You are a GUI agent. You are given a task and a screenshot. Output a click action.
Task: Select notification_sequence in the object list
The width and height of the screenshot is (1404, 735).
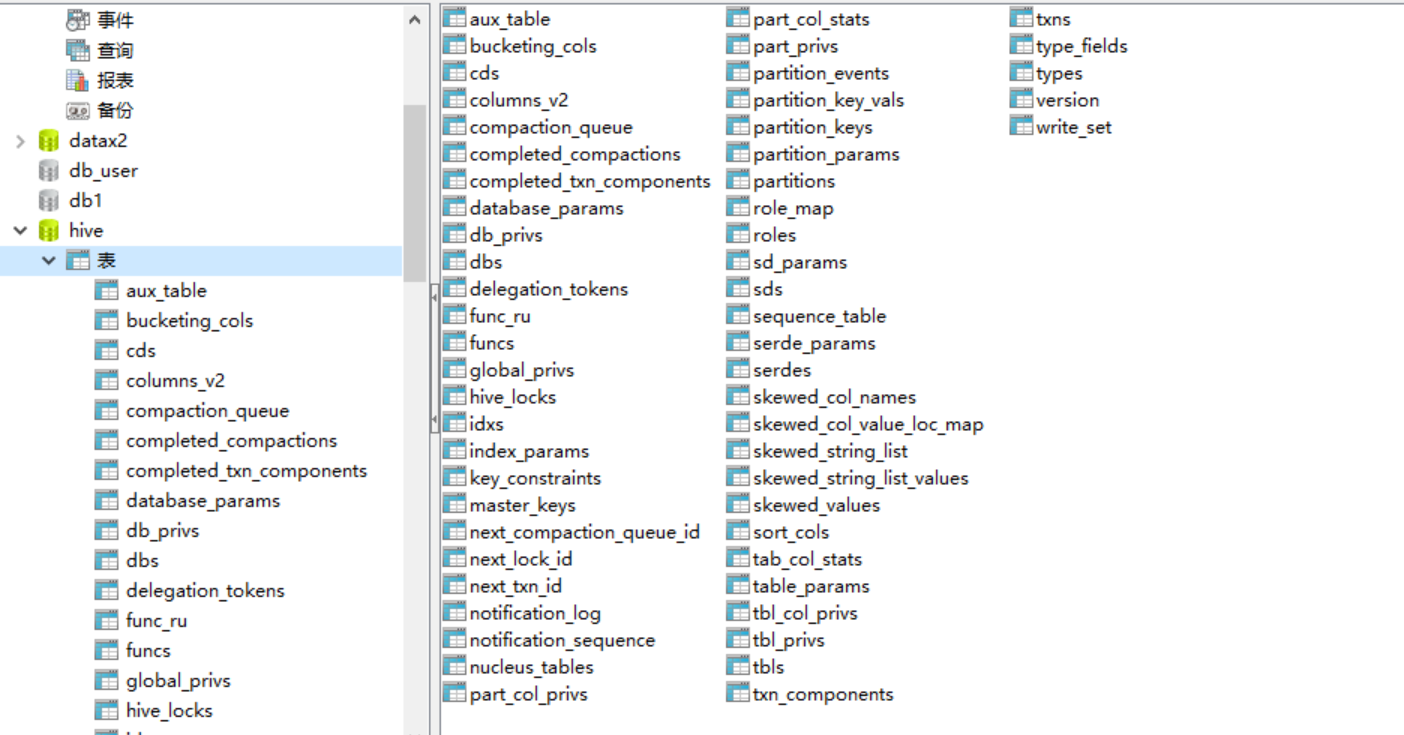click(562, 640)
